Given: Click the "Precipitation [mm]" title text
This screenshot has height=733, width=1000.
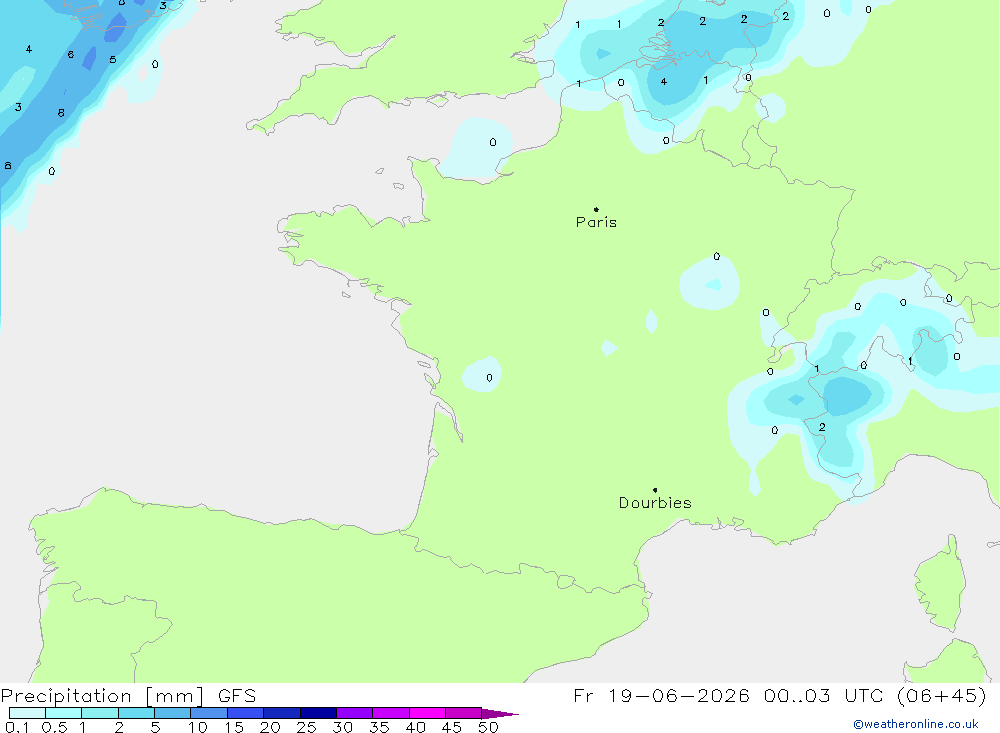Looking at the screenshot, I should (x=102, y=696).
